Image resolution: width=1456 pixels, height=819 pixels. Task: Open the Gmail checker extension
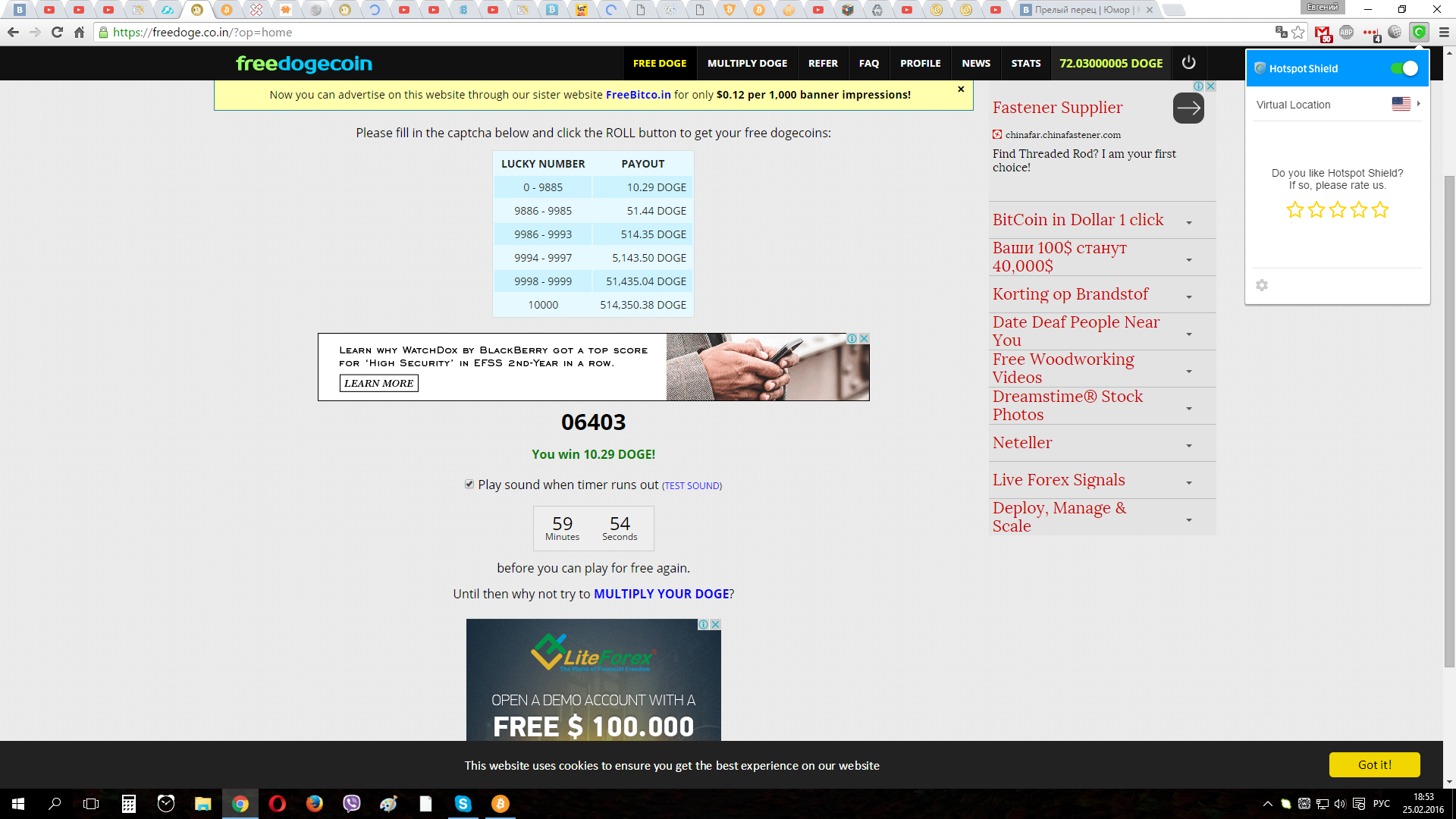pyautogui.click(x=1323, y=33)
